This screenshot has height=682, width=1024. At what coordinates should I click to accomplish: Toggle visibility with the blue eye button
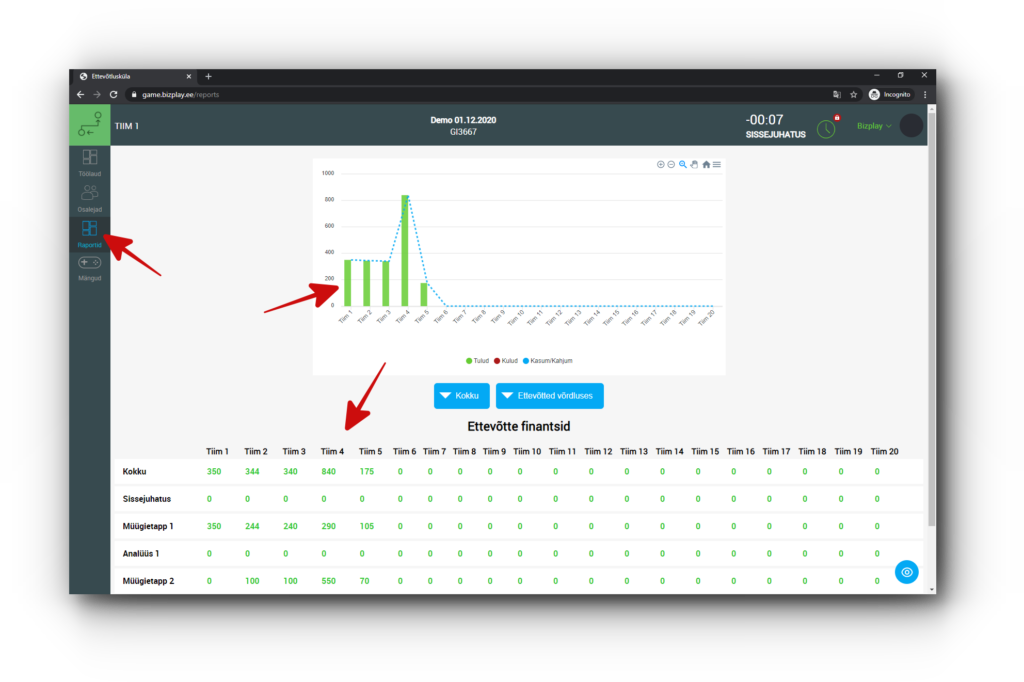[x=906, y=572]
